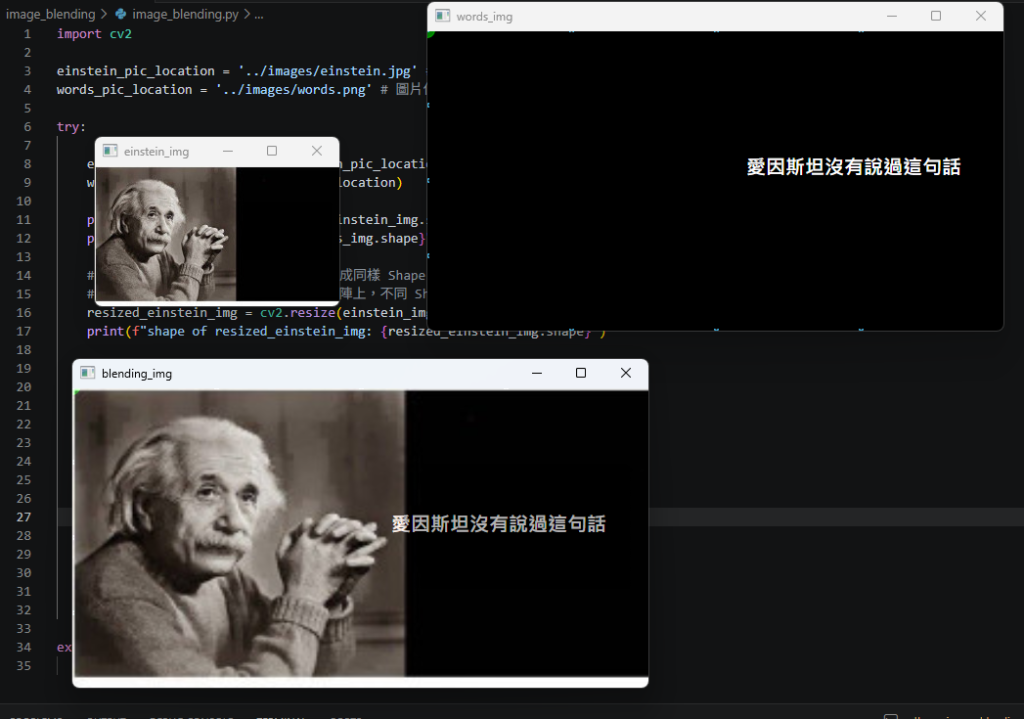Click the blending_img window app icon

(88, 373)
